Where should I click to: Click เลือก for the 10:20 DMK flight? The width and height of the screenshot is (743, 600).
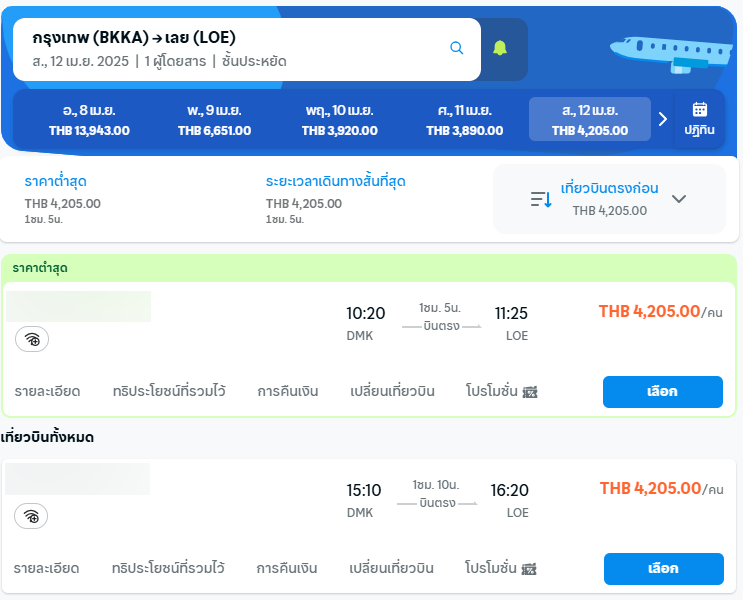(x=662, y=392)
